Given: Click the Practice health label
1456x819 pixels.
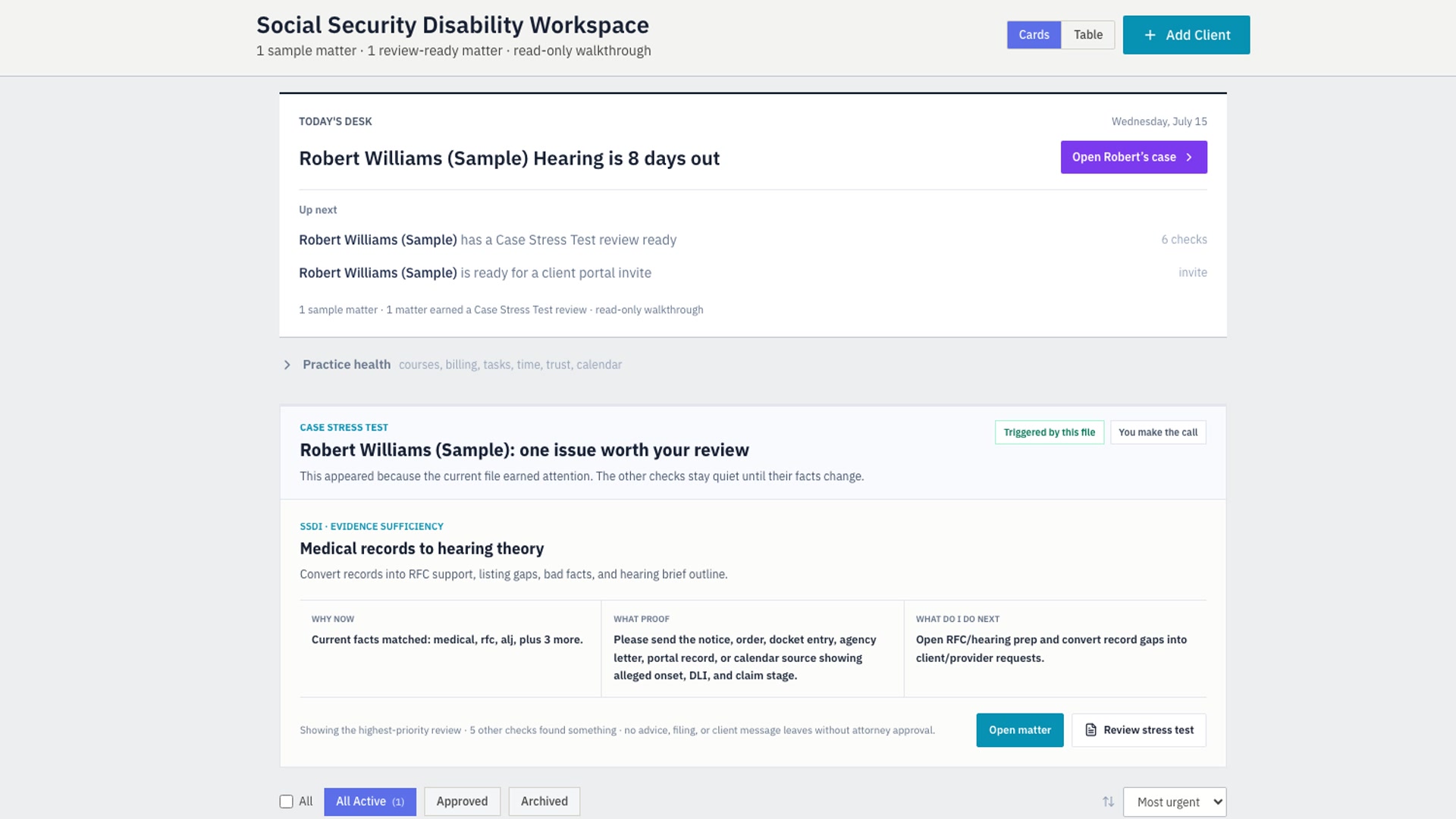Looking at the screenshot, I should coord(347,365).
